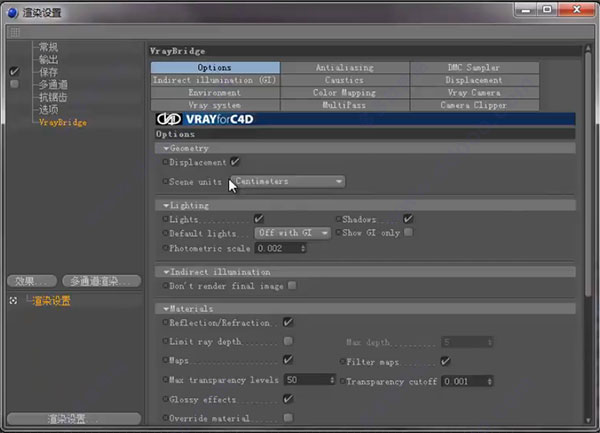The height and width of the screenshot is (433, 600).
Task: Open the Vray system tab
Action: [215, 105]
